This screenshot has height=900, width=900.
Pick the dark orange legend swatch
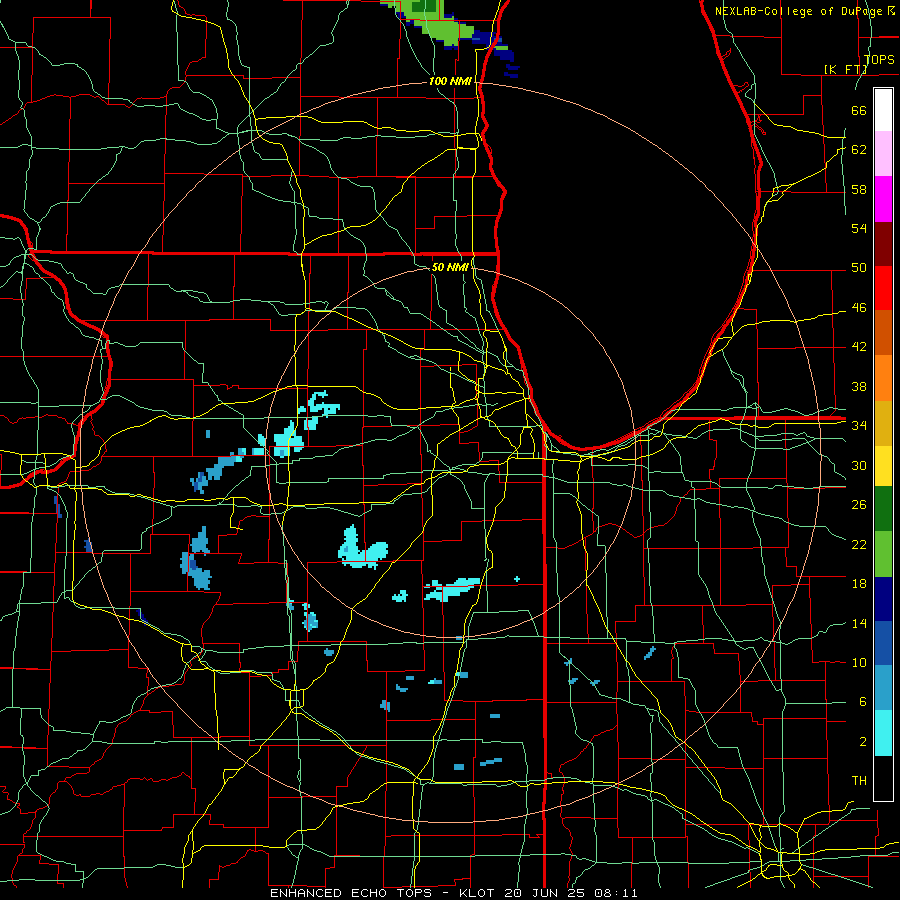(x=883, y=333)
